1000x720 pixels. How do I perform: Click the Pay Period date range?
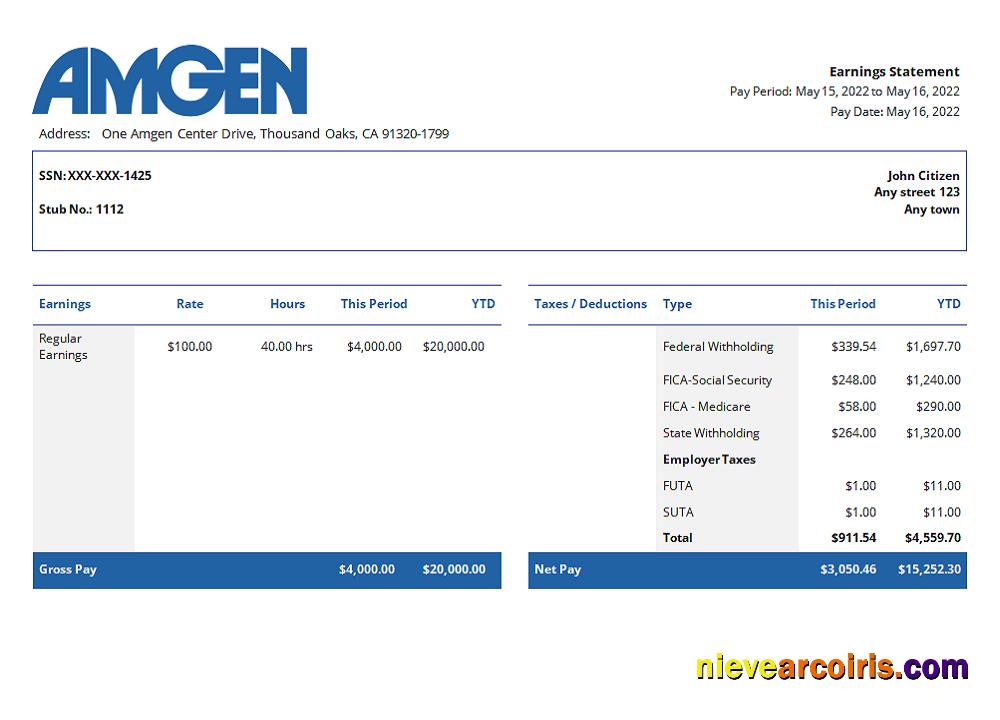[x=845, y=91]
